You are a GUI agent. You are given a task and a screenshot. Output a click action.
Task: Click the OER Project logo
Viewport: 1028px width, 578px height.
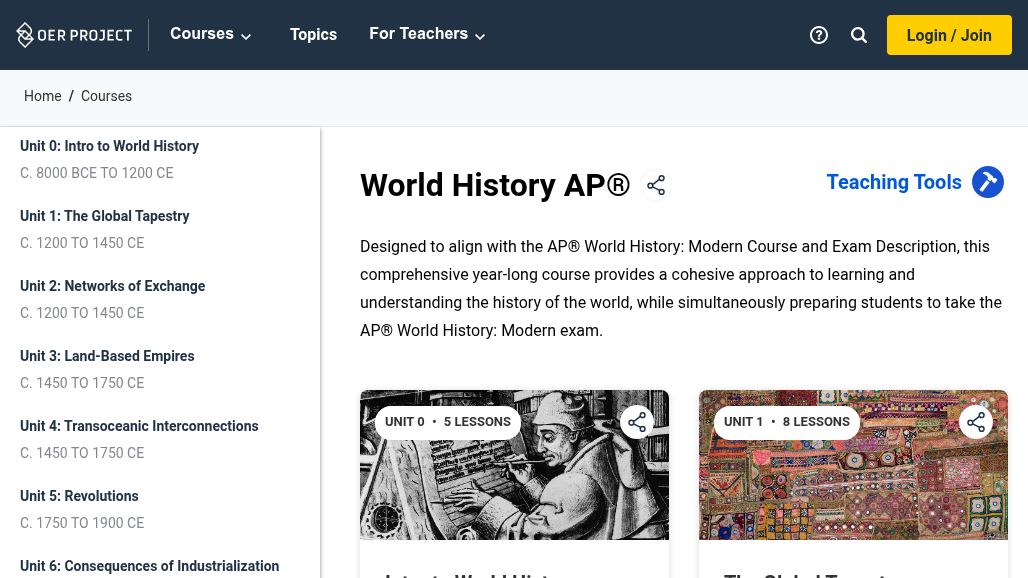[x=74, y=35]
